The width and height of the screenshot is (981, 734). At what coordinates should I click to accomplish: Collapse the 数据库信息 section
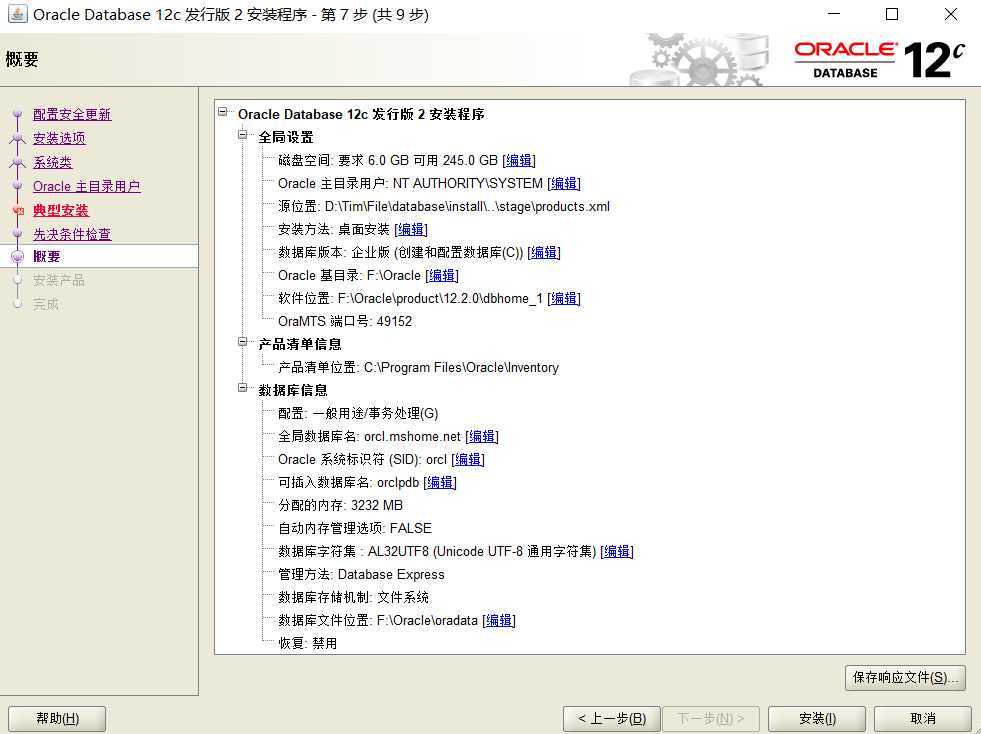(243, 389)
